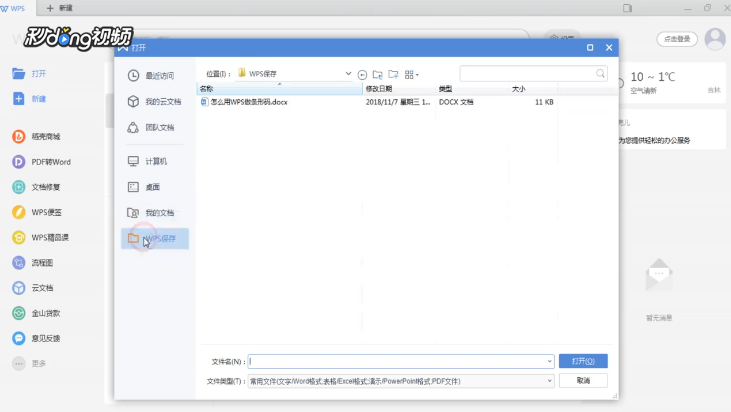The height and width of the screenshot is (412, 731).
Task: Sort by 修改日期 column header
Action: pyautogui.click(x=399, y=89)
